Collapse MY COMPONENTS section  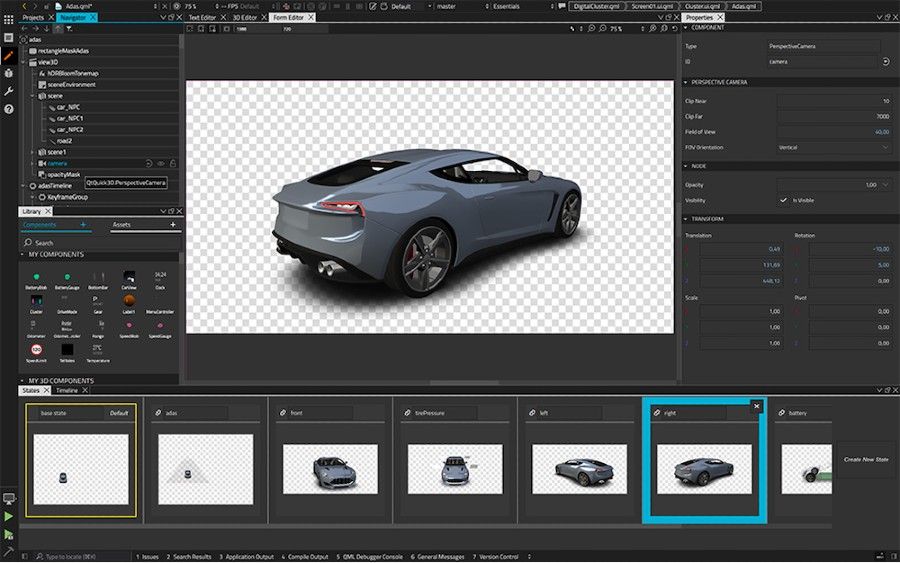[22, 254]
